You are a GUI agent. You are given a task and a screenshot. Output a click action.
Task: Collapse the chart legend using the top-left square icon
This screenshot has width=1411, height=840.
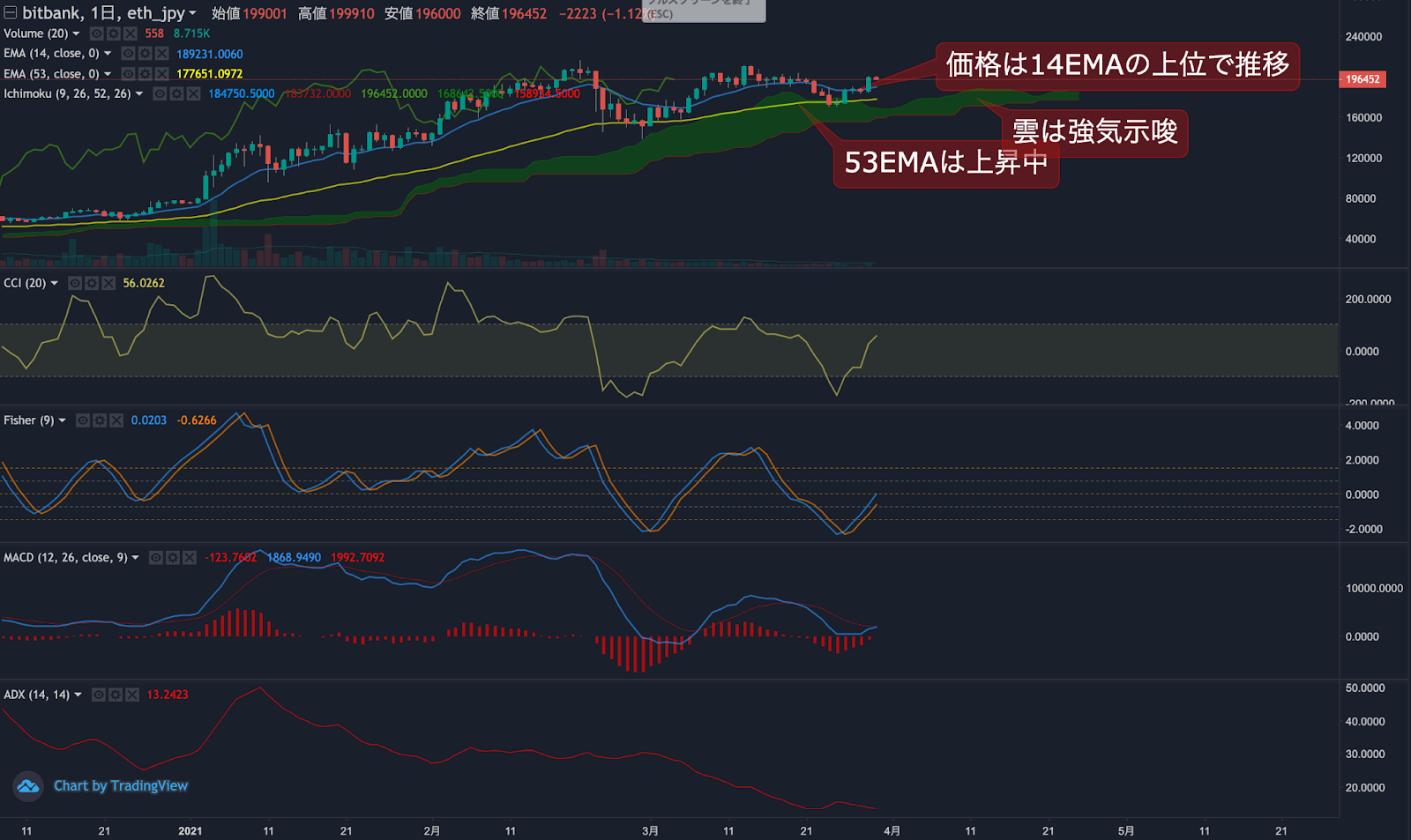(10, 12)
